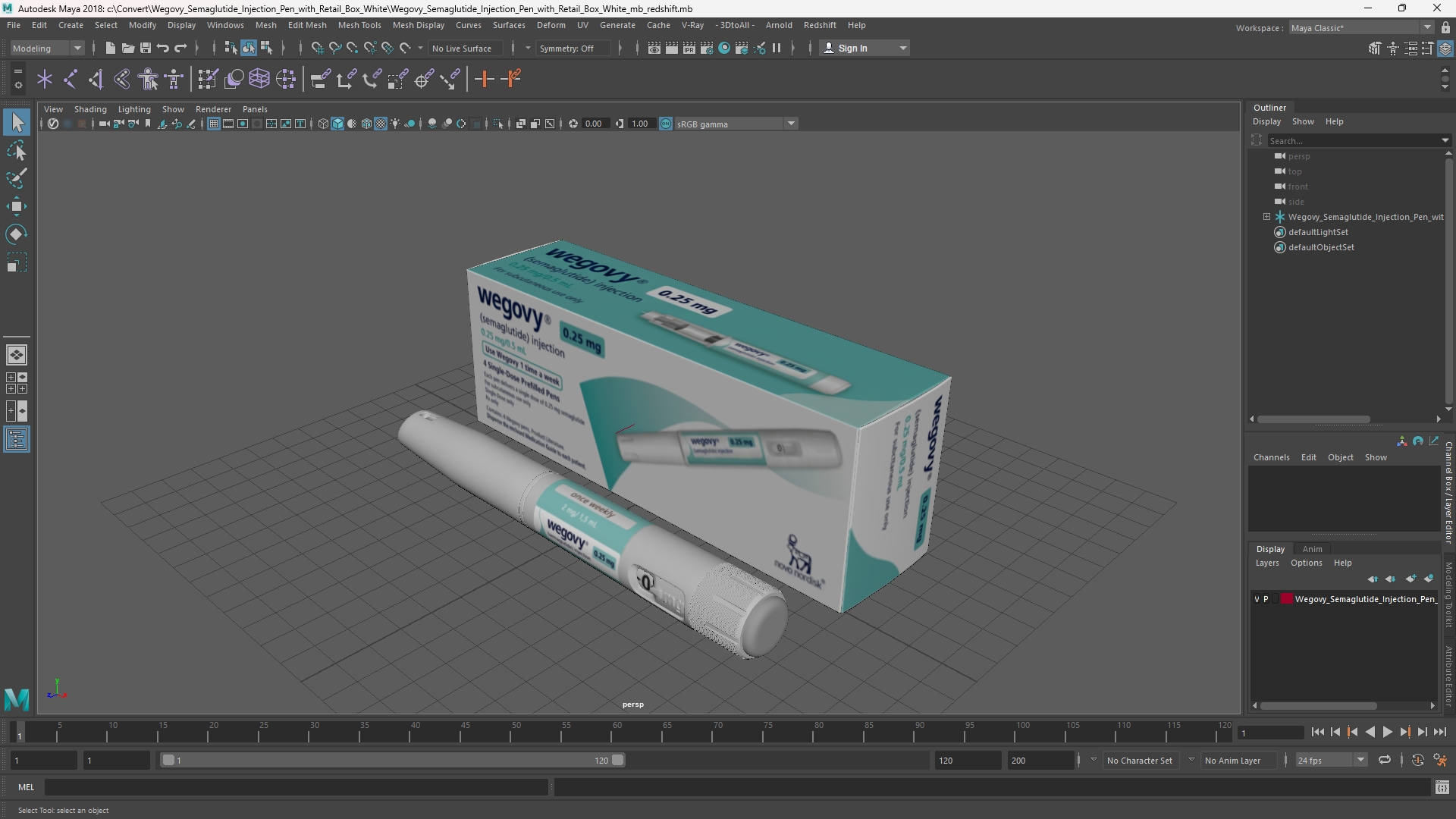Viewport: 1456px width, 819px height.
Task: Choose the Rotate tool in the toolbox
Action: (17, 234)
